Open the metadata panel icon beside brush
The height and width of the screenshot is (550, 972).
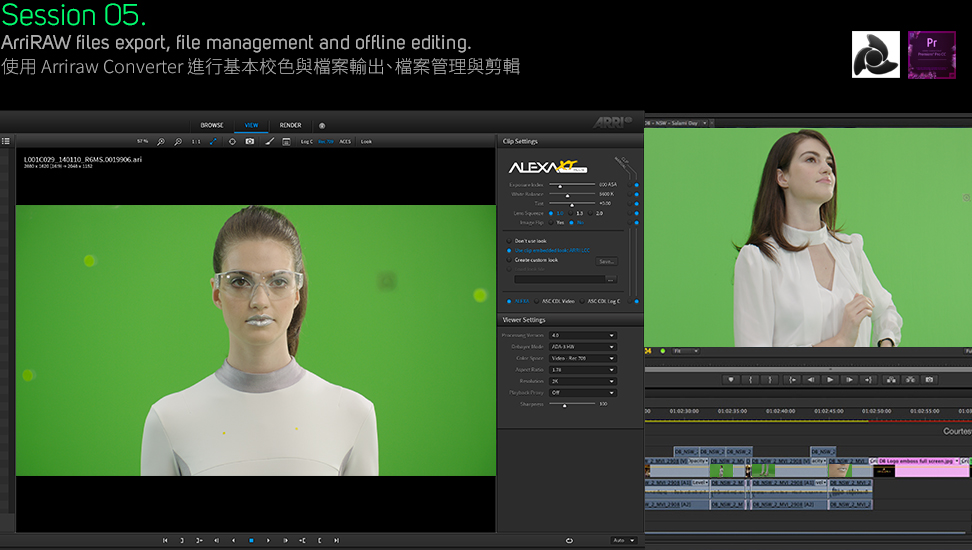point(286,141)
